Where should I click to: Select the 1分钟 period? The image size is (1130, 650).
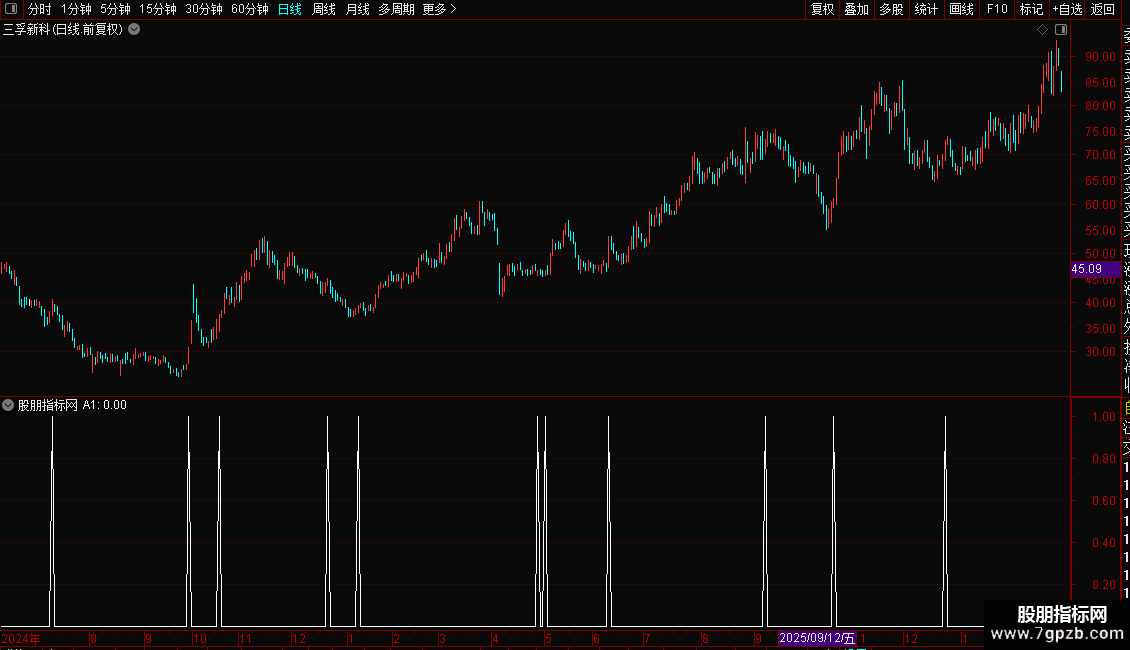(x=76, y=9)
